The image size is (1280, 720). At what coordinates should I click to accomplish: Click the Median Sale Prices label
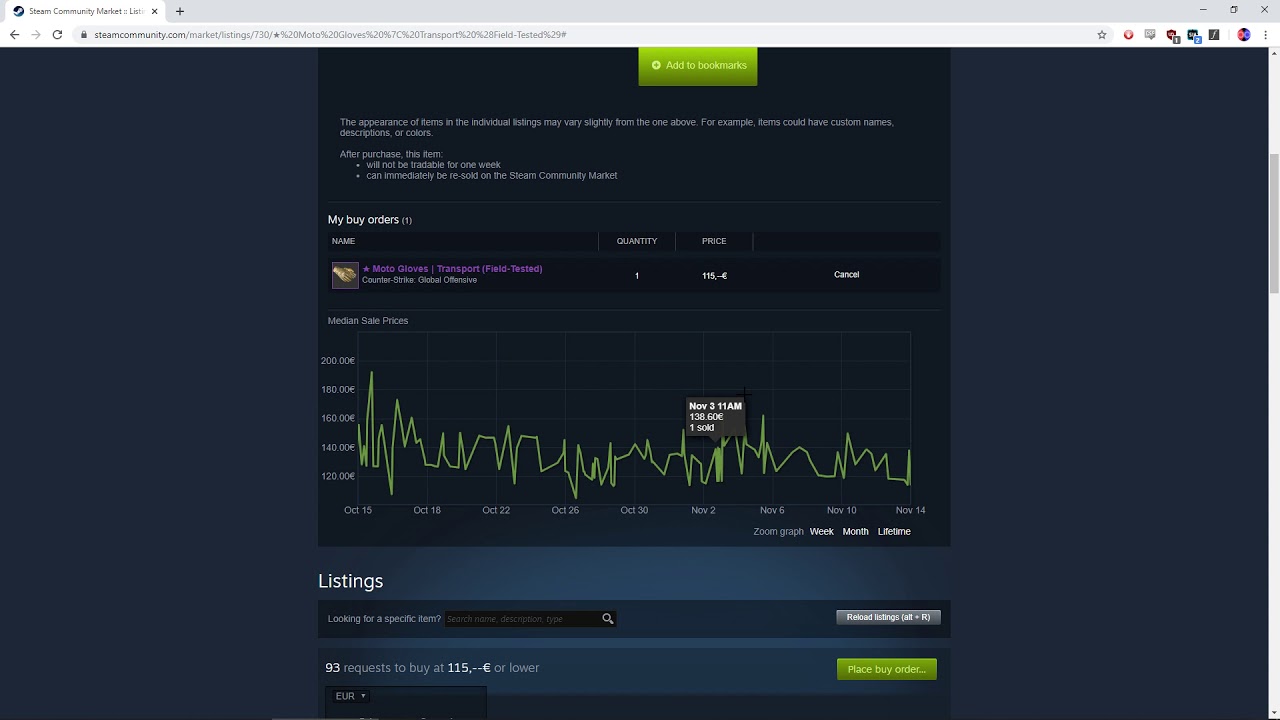tap(368, 321)
